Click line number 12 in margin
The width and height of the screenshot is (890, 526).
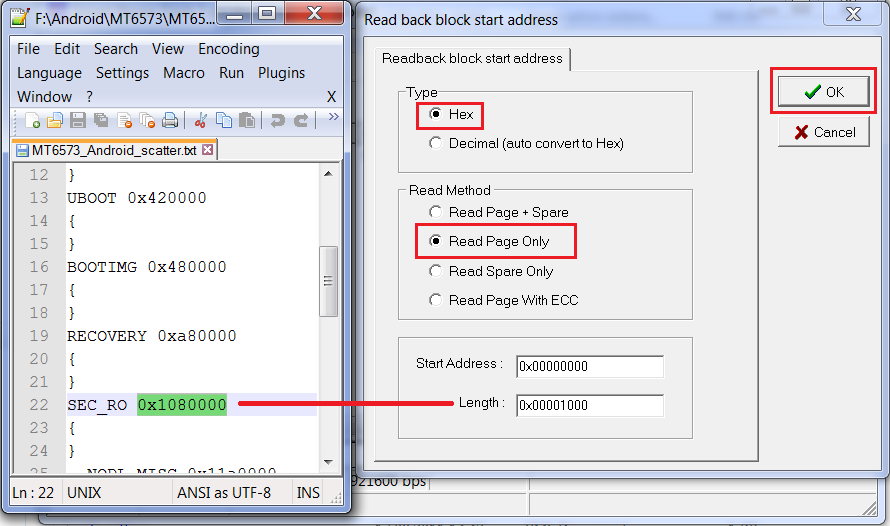click(39, 175)
